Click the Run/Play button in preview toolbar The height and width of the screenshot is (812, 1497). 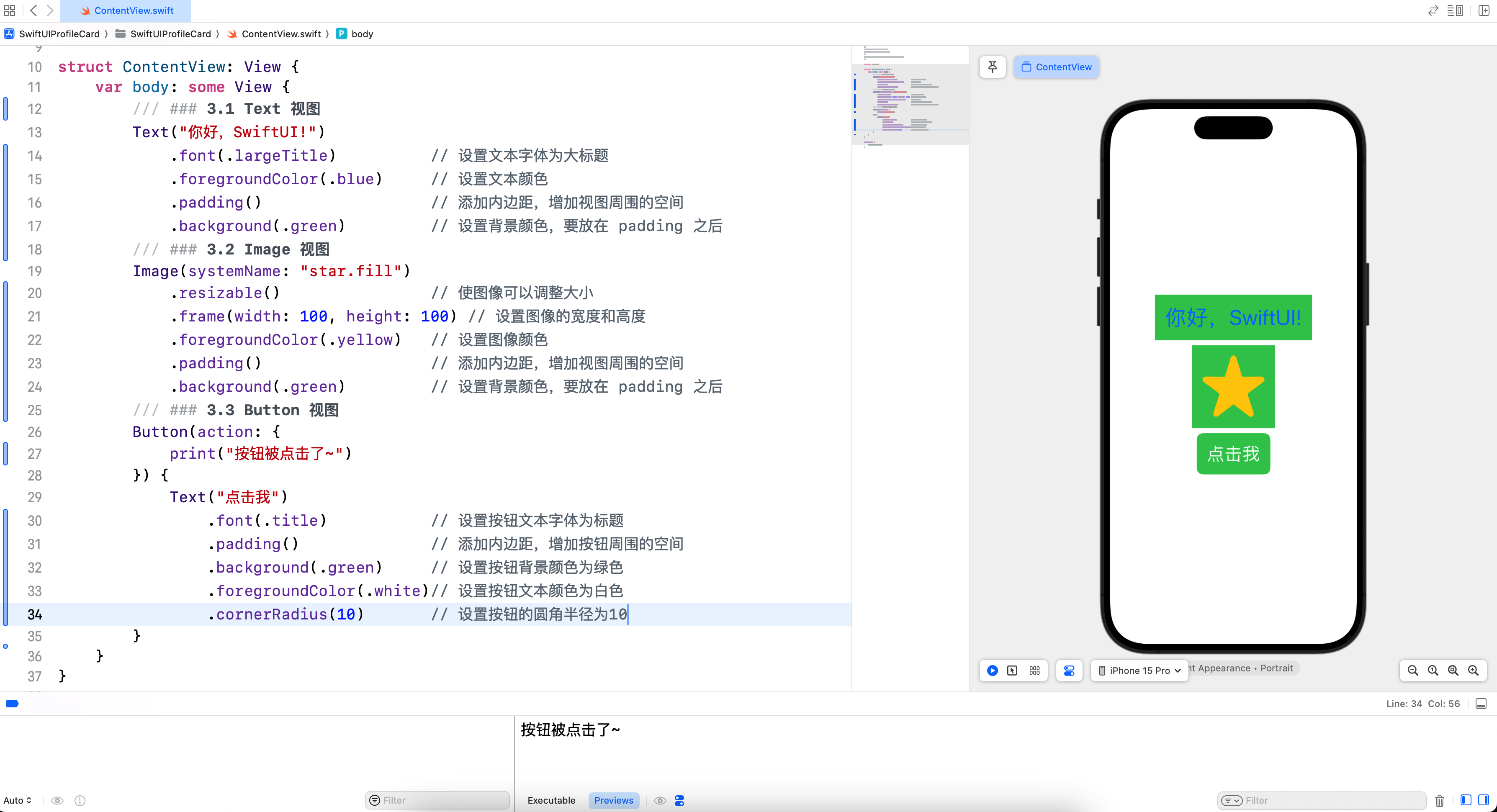tap(992, 670)
